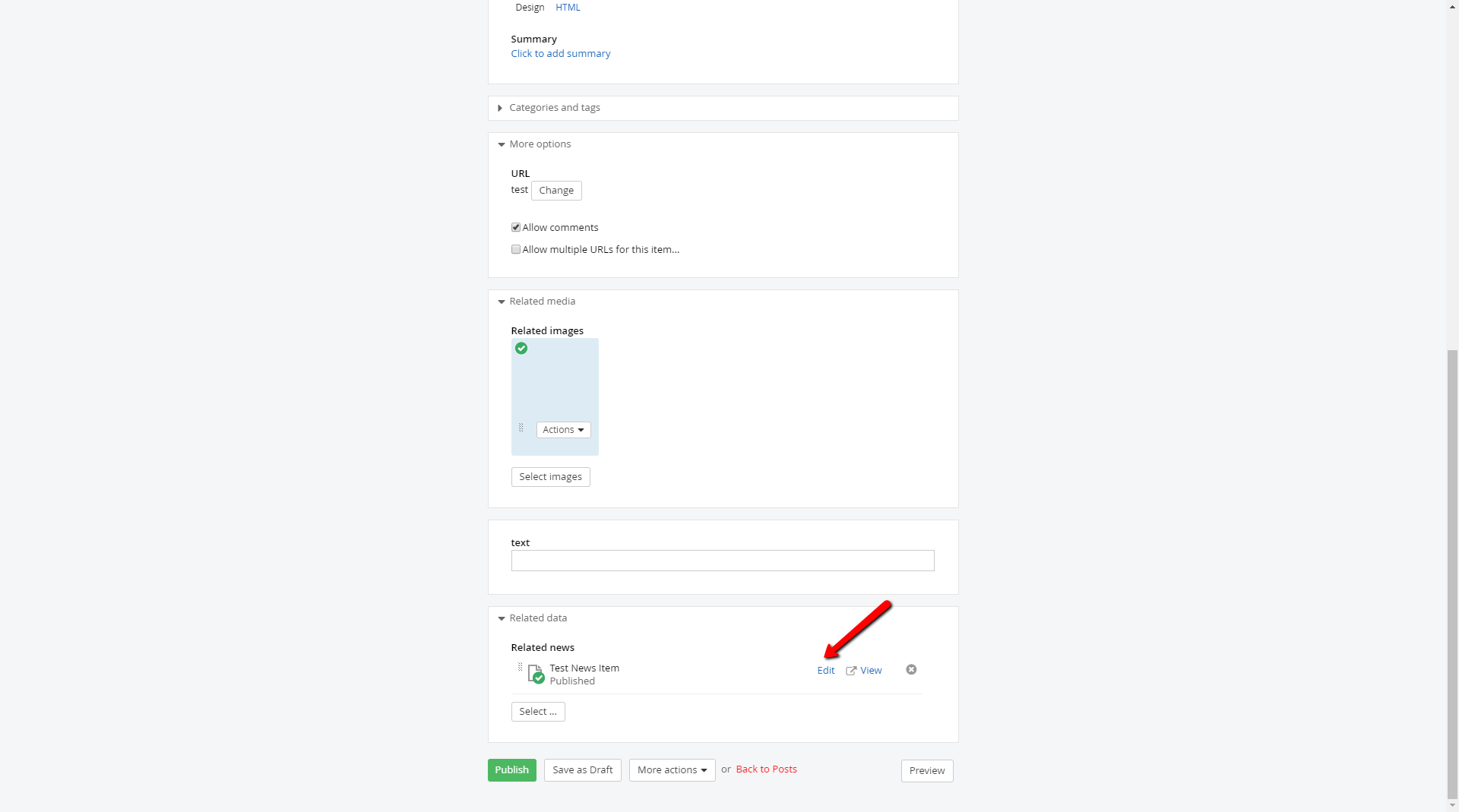This screenshot has height=812, width=1459.
Task: Click the scrollbar down arrow
Action: (1452, 805)
